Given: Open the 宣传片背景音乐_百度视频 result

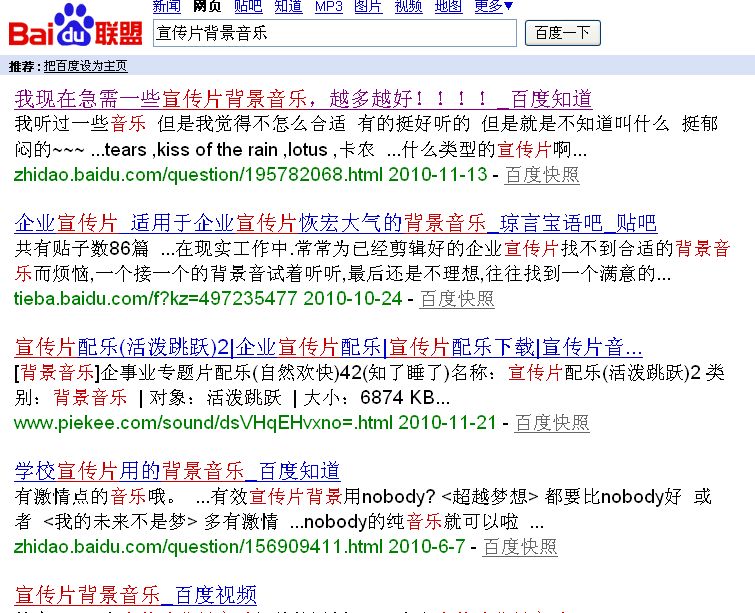Looking at the screenshot, I should [136, 595].
